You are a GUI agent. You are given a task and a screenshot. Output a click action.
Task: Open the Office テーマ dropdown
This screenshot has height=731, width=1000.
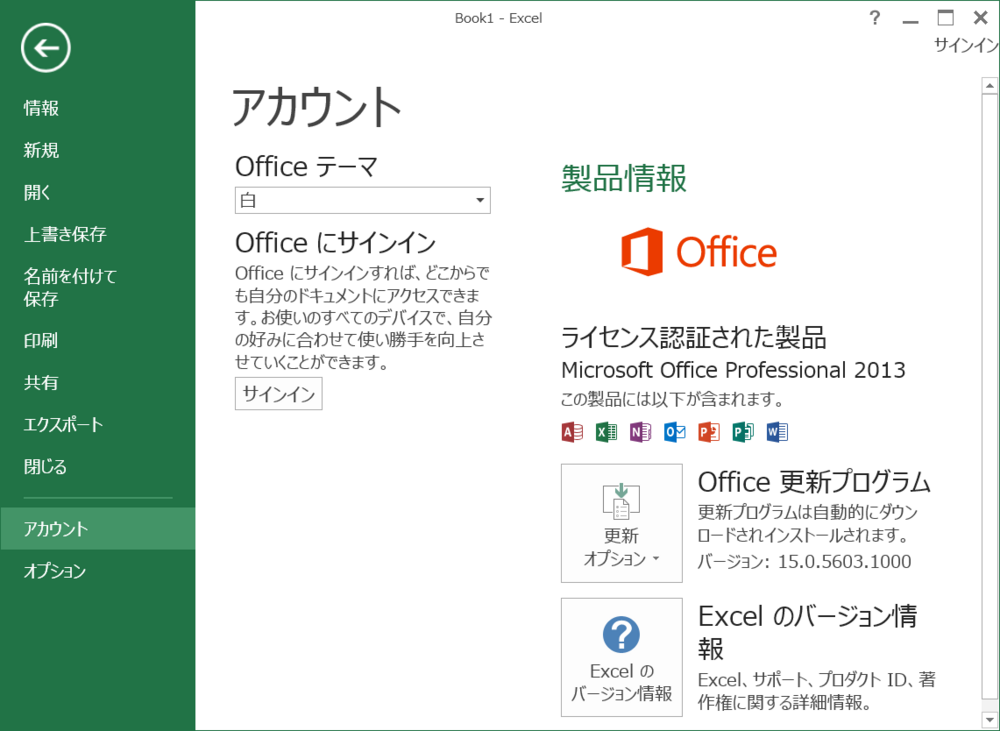tap(363, 200)
